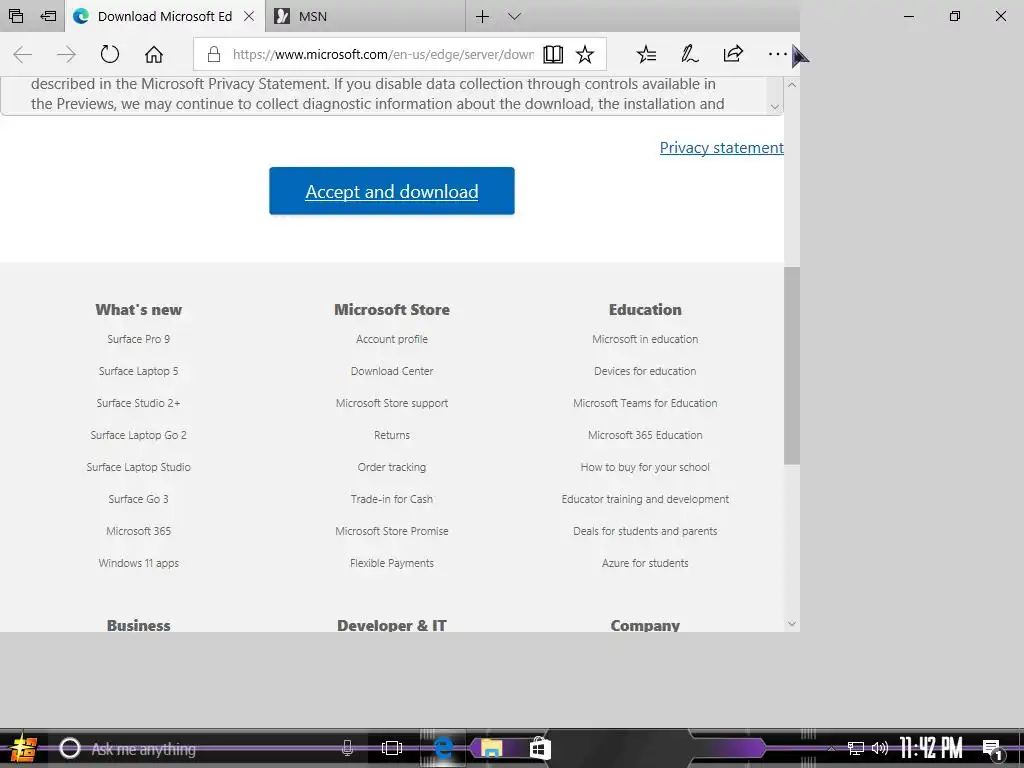Open Deals for students and parents
Image resolution: width=1024 pixels, height=768 pixels.
(645, 531)
